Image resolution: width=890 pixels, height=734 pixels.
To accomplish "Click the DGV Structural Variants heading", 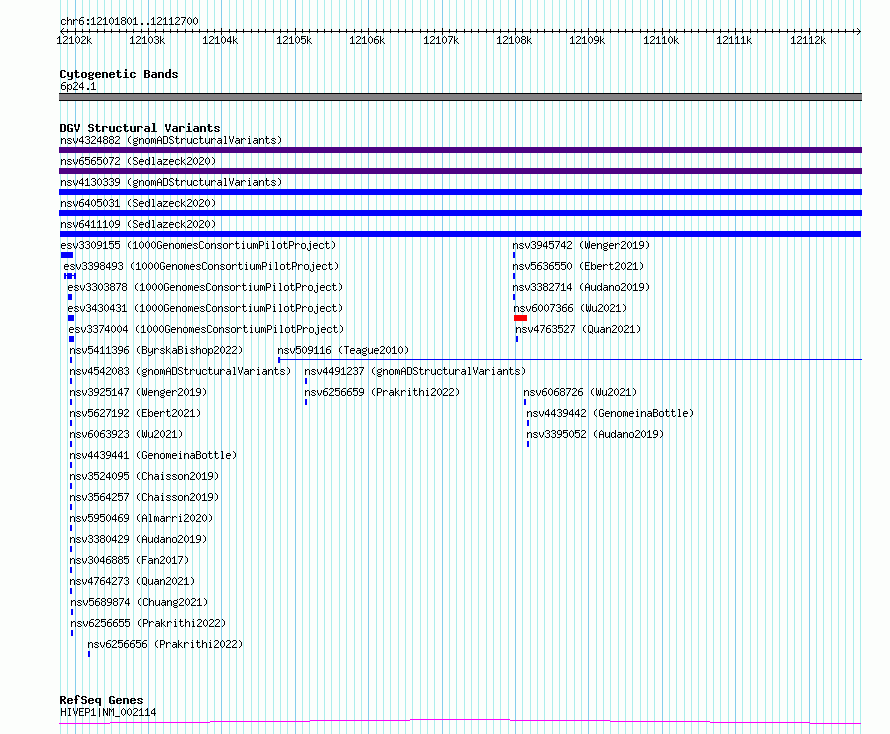I will [x=140, y=128].
